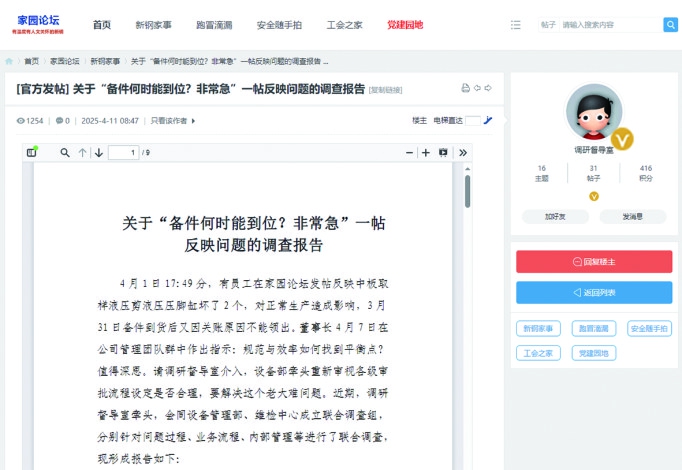The width and height of the screenshot is (682, 470).
Task: Focus the PDF page number field
Action: [x=123, y=153]
